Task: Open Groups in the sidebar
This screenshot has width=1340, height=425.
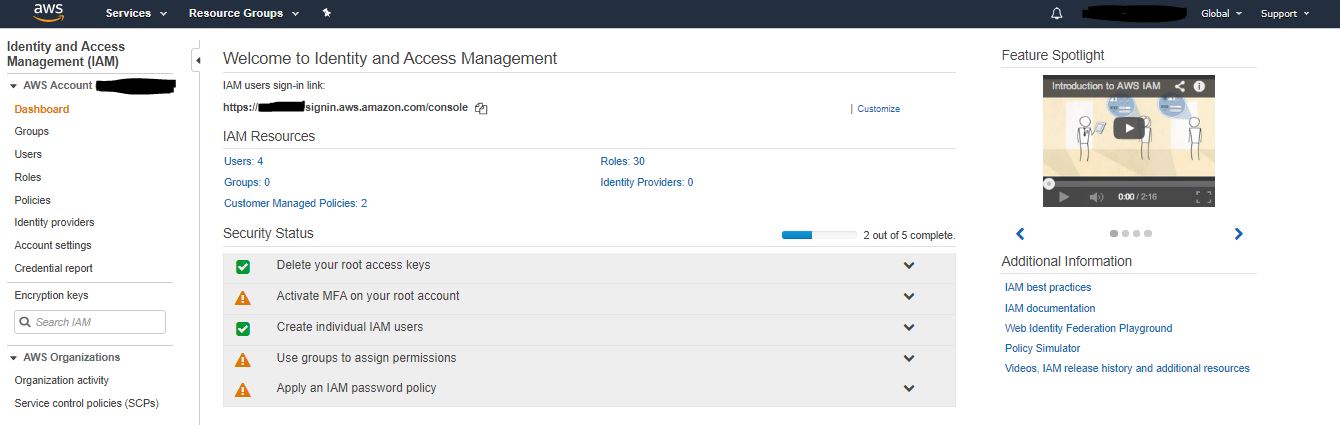Action: tap(32, 131)
